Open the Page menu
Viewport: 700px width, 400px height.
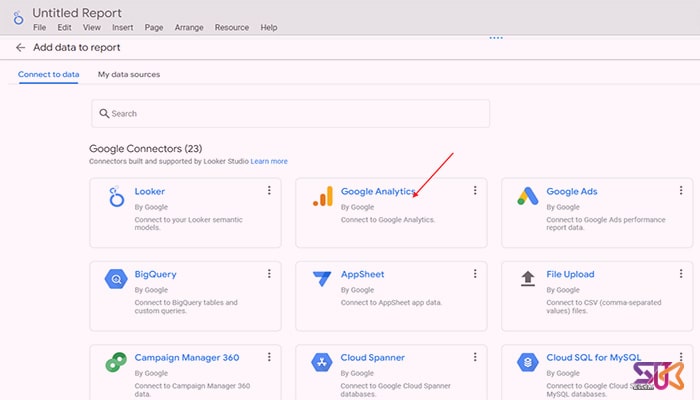154,28
